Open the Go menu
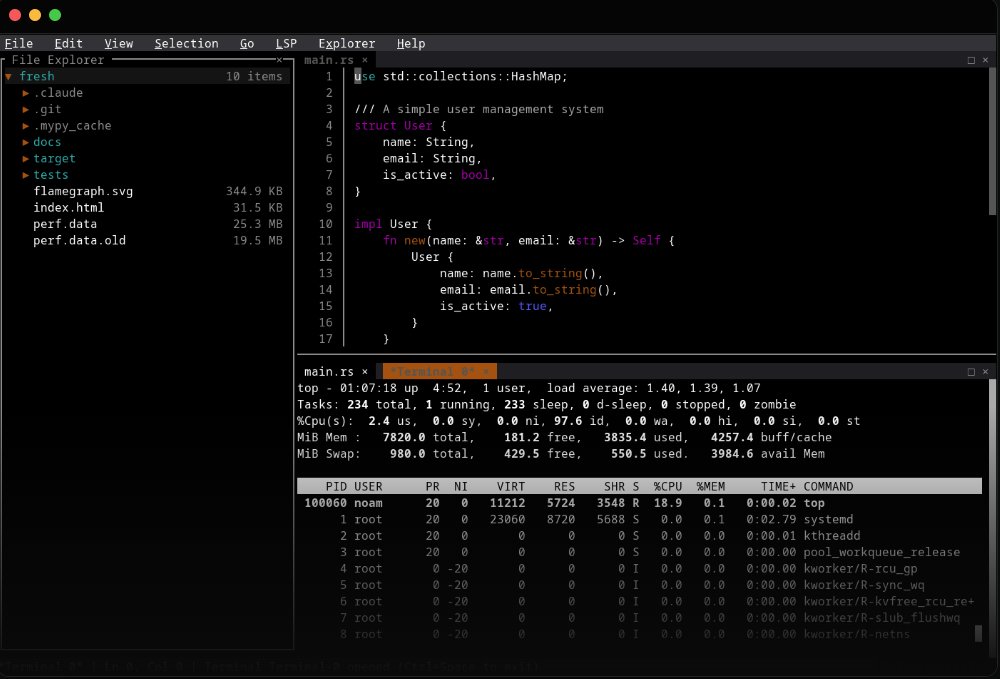1000x679 pixels. (247, 43)
